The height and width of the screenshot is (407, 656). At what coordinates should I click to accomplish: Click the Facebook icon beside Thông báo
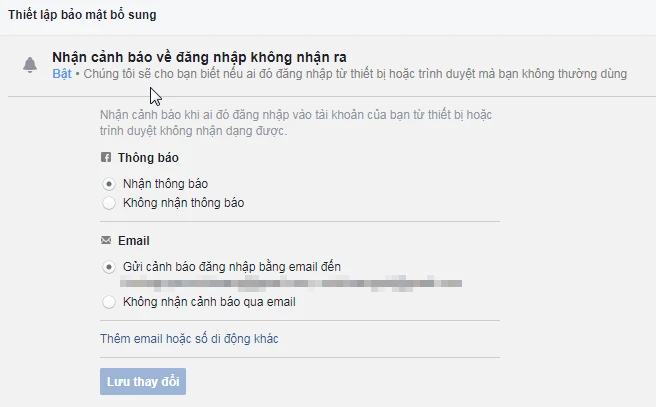tap(106, 158)
